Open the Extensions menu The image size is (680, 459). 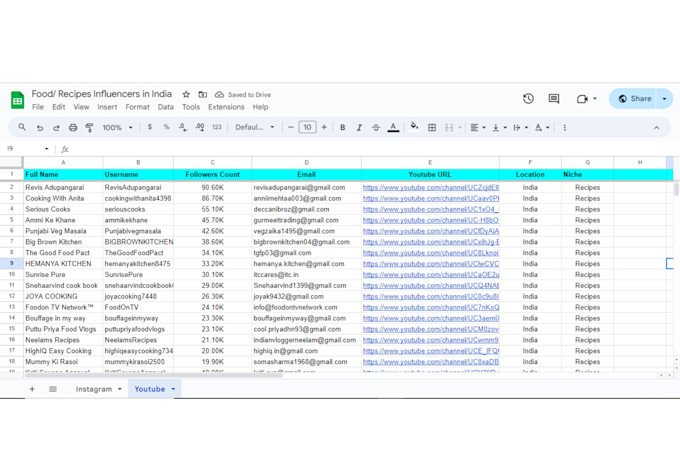226,107
